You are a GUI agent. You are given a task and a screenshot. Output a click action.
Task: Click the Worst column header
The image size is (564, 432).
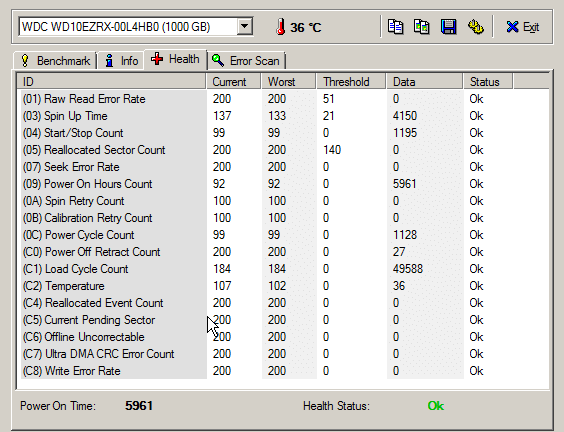(288, 82)
